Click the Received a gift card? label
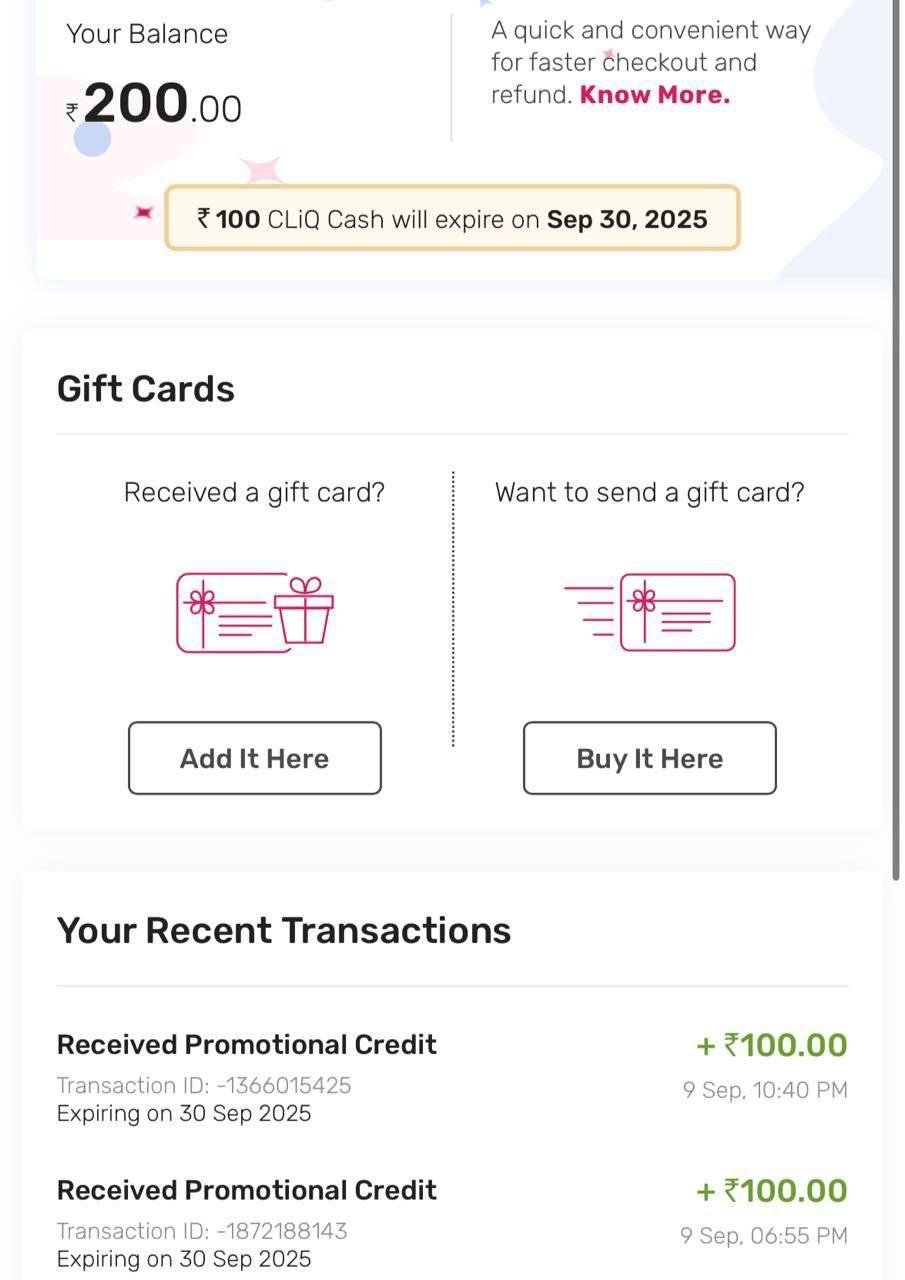The height and width of the screenshot is (1280, 905). pyautogui.click(x=254, y=493)
